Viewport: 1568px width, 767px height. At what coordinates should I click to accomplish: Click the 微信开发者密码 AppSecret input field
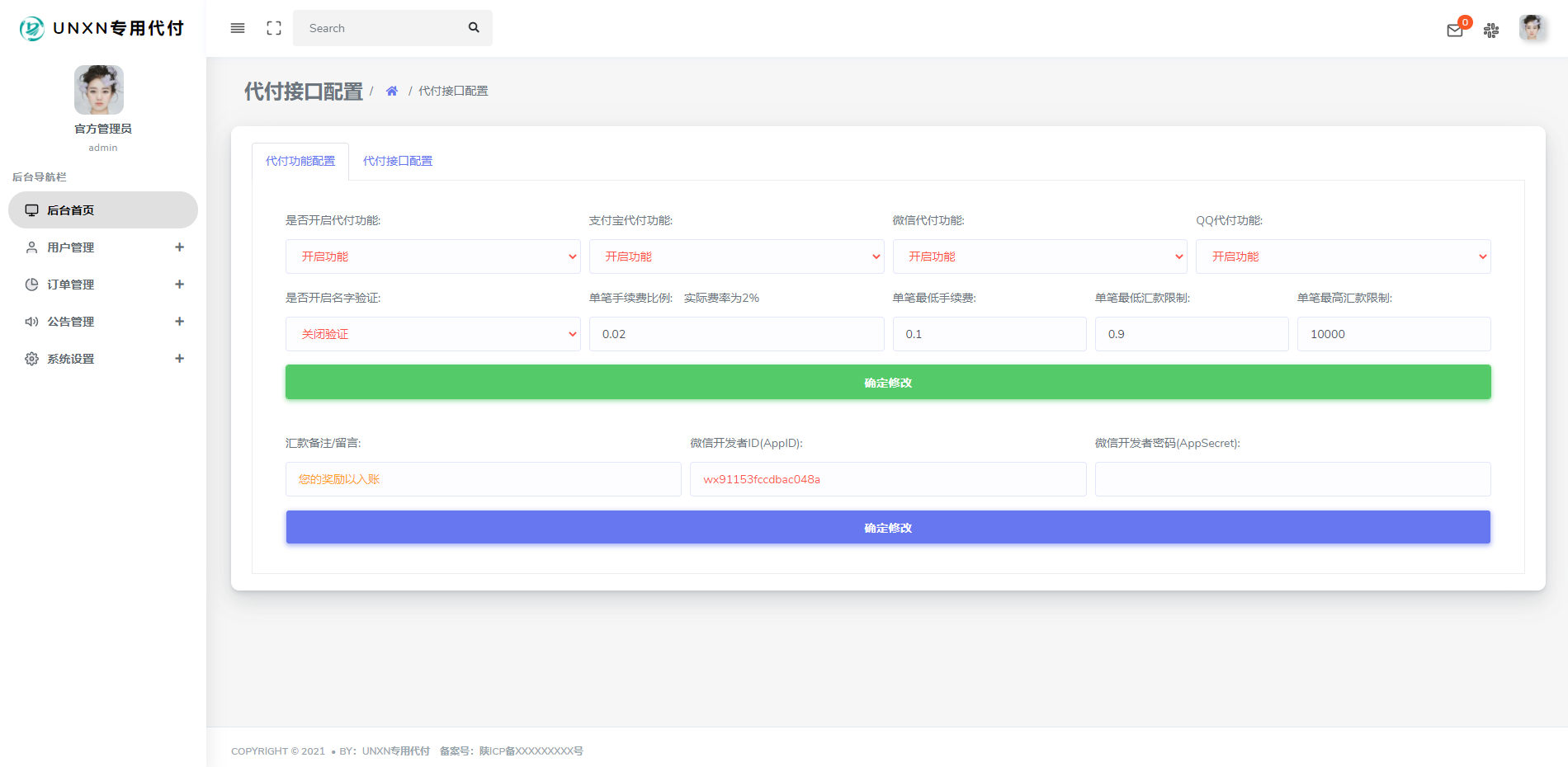tap(1292, 479)
